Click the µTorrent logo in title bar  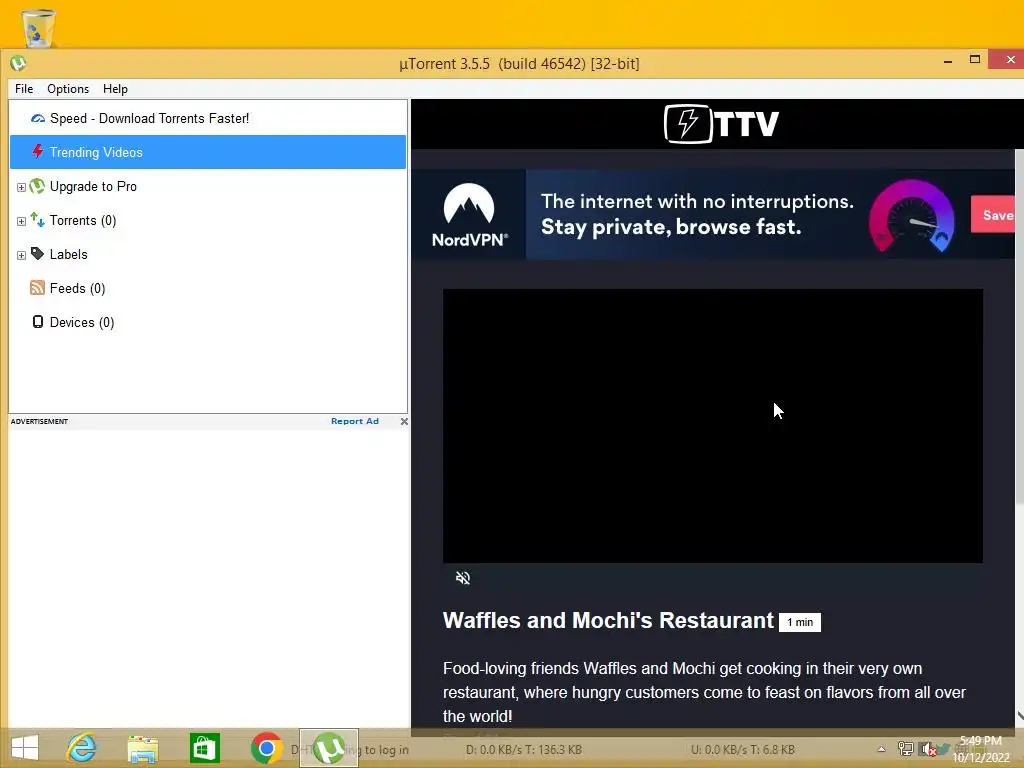tap(18, 63)
